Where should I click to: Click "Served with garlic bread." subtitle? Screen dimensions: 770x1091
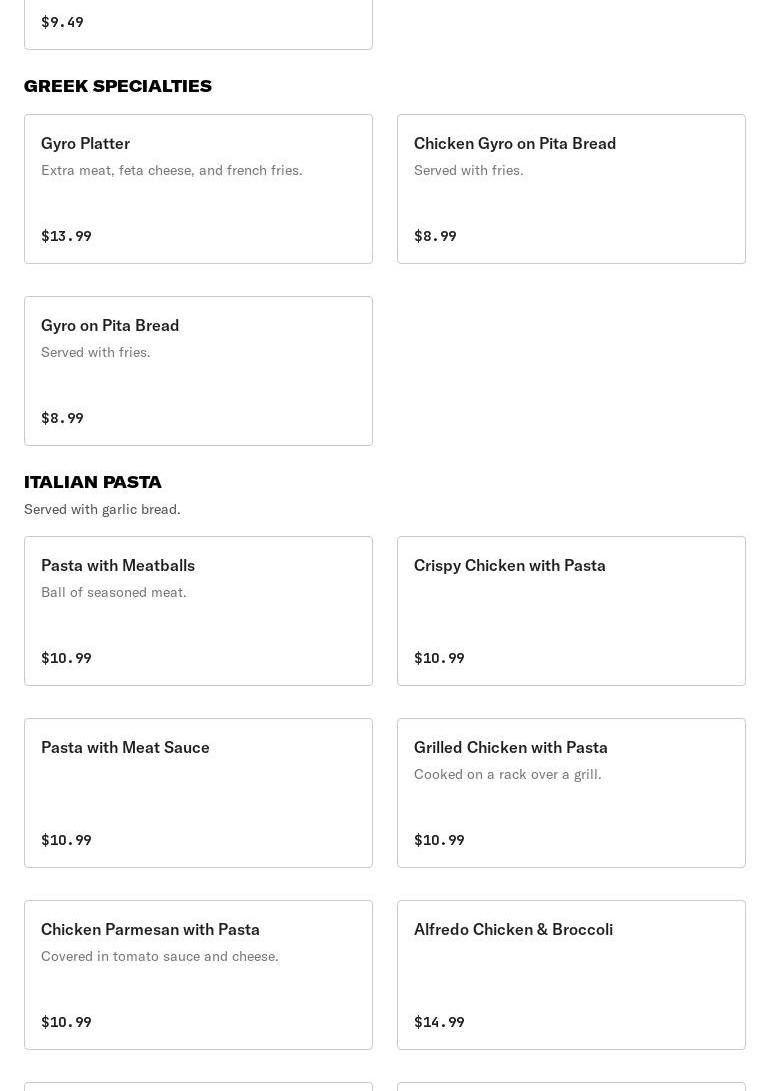pos(102,509)
